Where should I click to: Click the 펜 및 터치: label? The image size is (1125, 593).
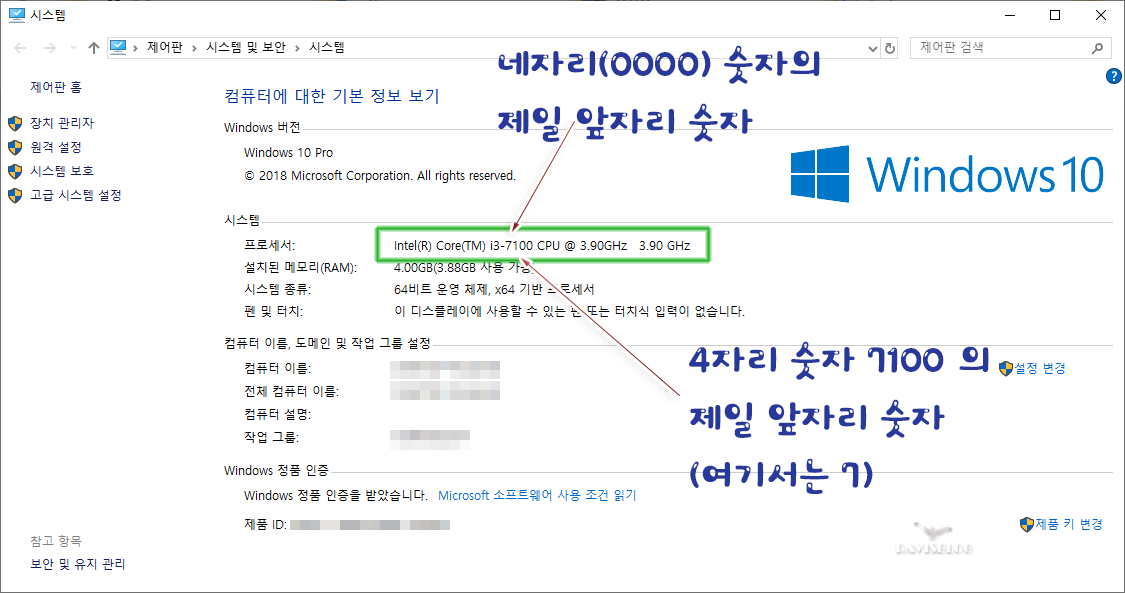(273, 311)
